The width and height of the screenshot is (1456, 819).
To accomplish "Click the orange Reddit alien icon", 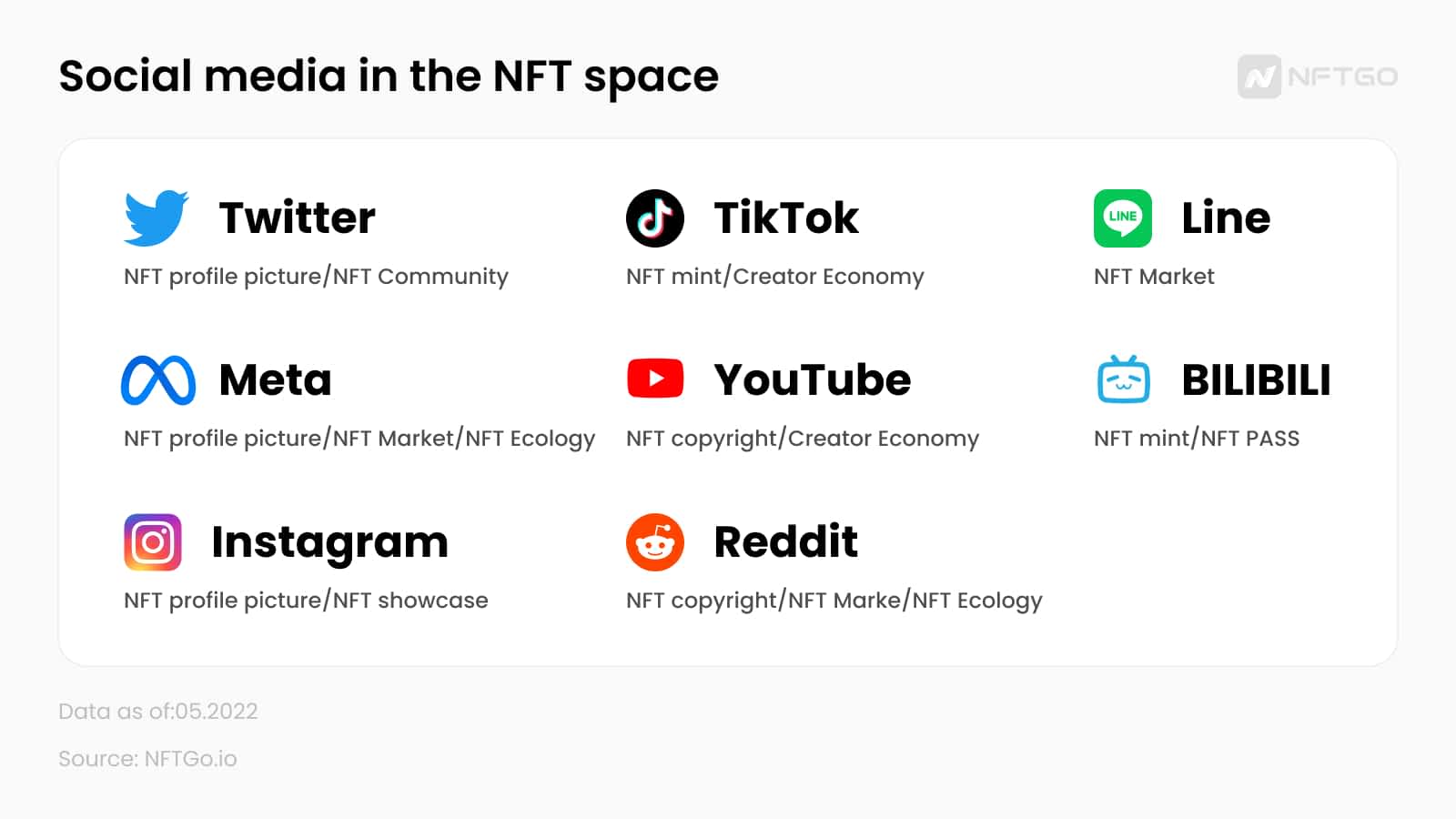I will tap(654, 542).
